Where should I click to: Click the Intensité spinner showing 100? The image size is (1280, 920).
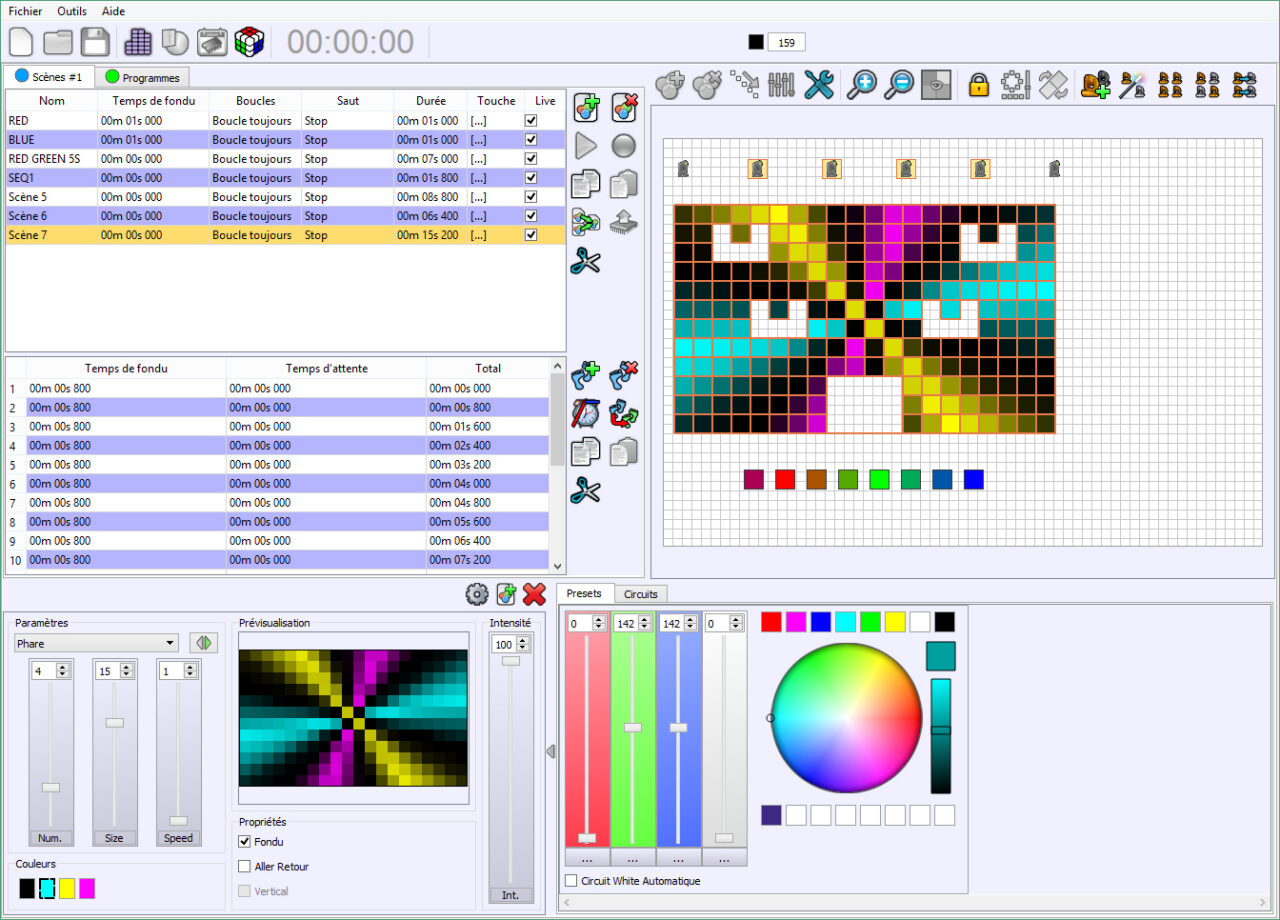(x=510, y=645)
